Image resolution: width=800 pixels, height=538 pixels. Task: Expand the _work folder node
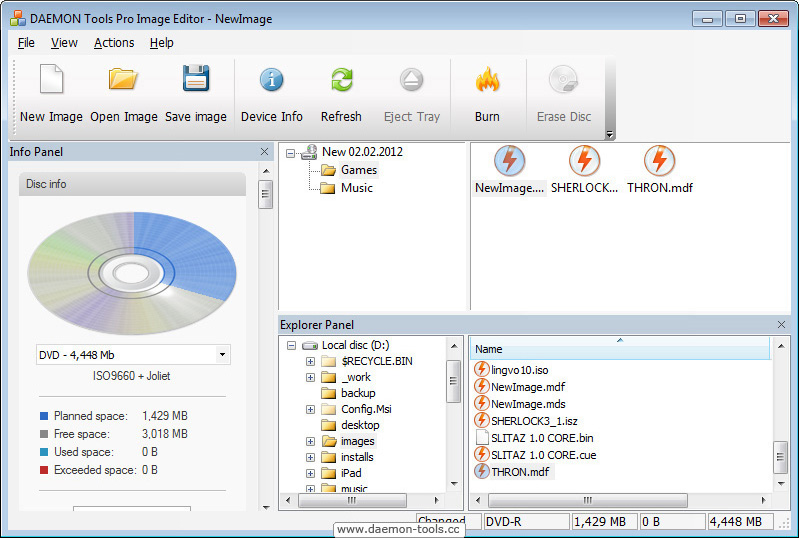coord(310,377)
